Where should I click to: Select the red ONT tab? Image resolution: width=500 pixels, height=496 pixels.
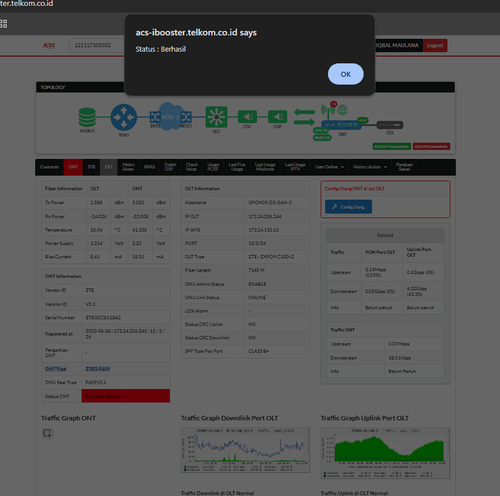click(73, 167)
